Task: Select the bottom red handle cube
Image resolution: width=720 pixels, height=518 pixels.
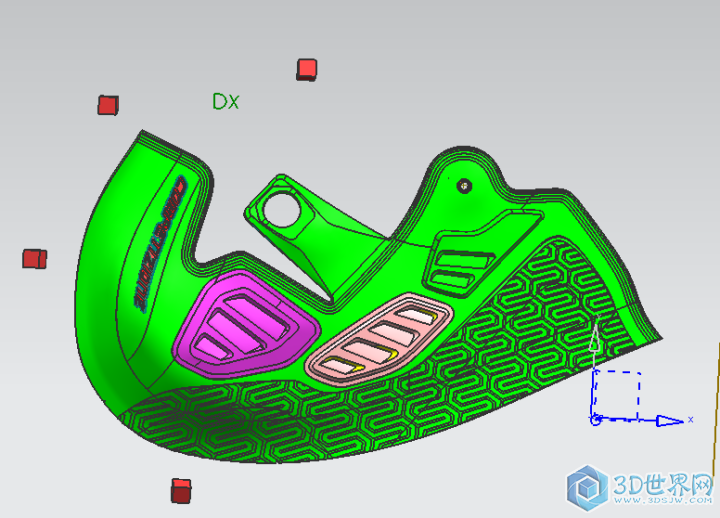Action: coord(181,491)
